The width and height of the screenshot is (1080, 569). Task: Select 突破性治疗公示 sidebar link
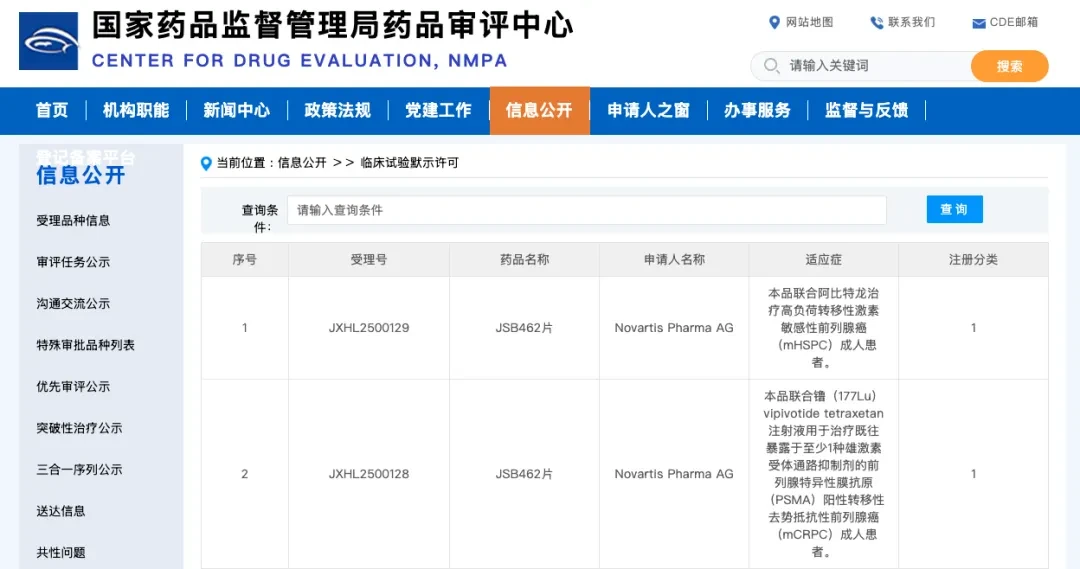click(79, 428)
